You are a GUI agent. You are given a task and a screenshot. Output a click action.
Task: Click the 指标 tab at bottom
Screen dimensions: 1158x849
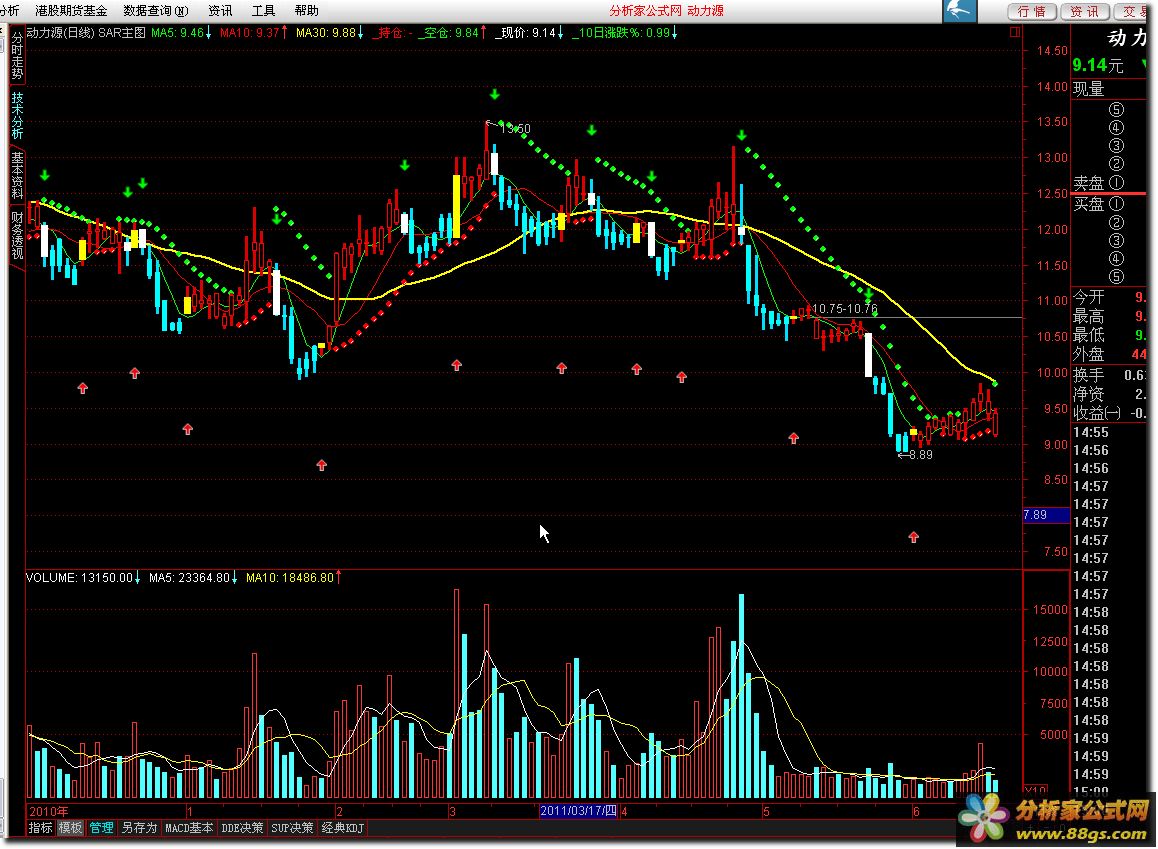(x=40, y=828)
